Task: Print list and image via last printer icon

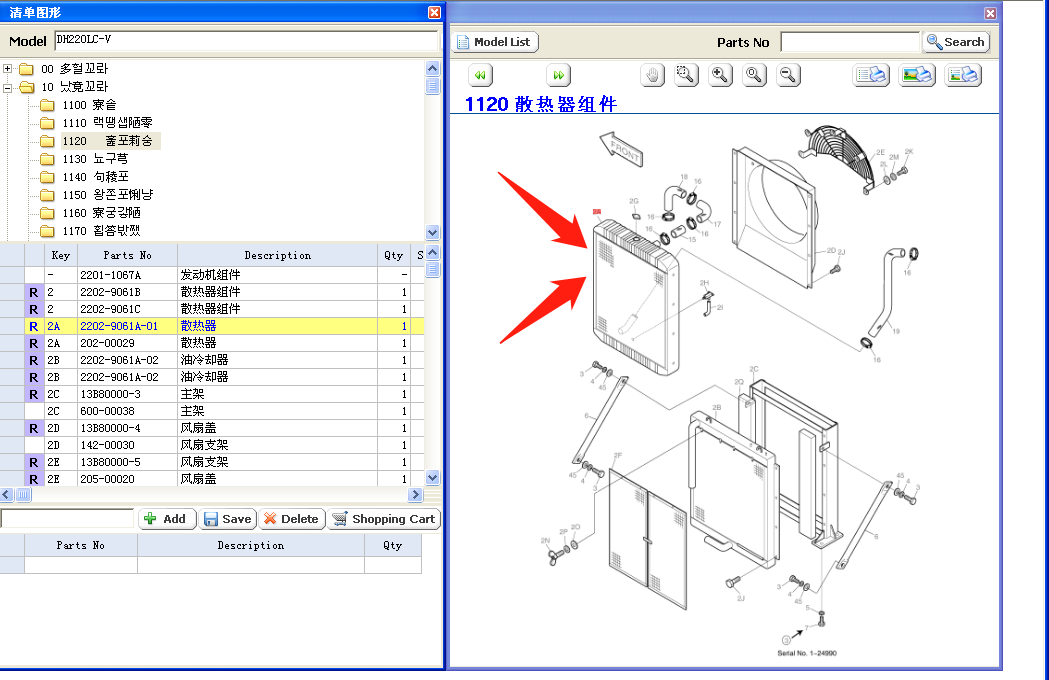Action: tap(963, 75)
